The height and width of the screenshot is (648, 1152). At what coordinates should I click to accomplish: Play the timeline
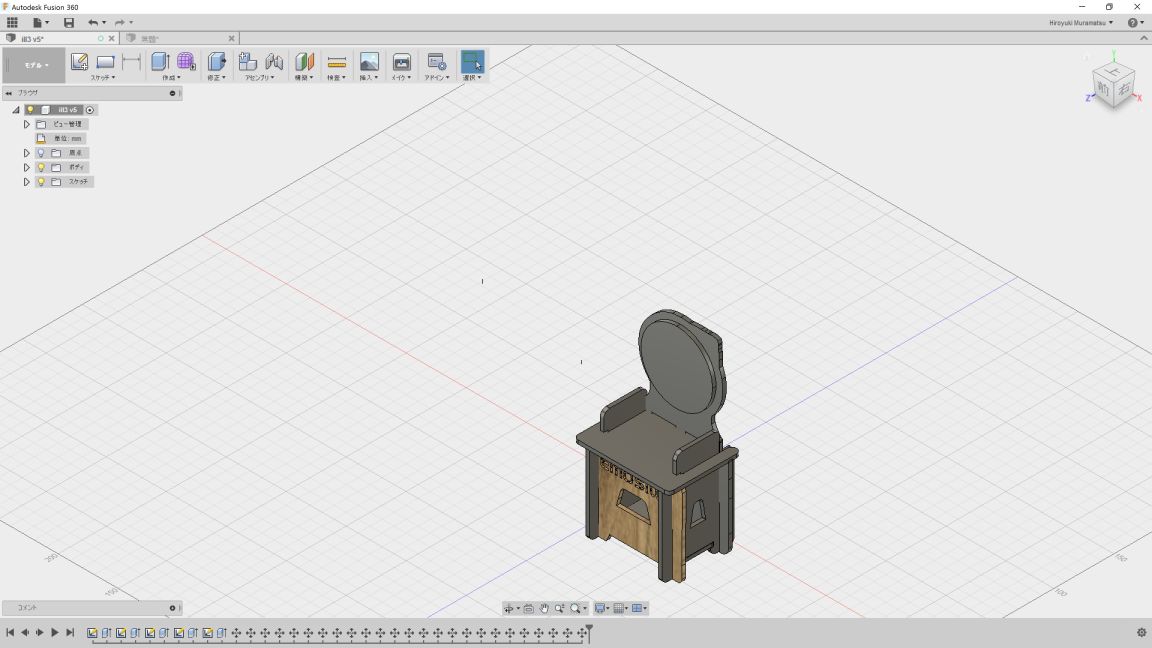54,633
